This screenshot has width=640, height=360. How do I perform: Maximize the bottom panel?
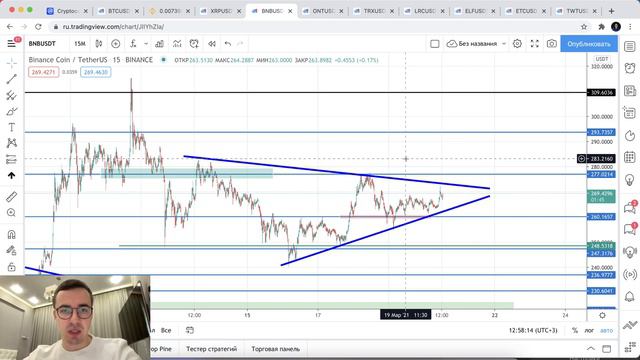[x=607, y=349]
